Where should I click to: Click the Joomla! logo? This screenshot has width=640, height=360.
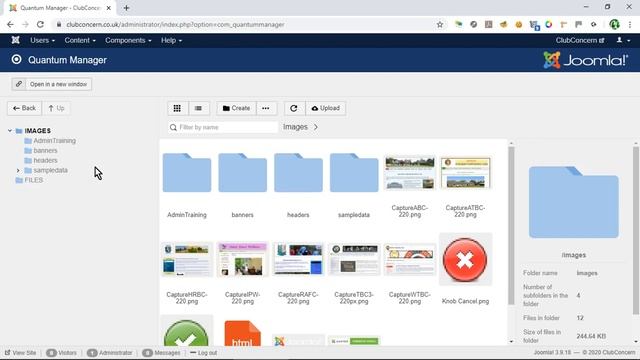(585, 60)
